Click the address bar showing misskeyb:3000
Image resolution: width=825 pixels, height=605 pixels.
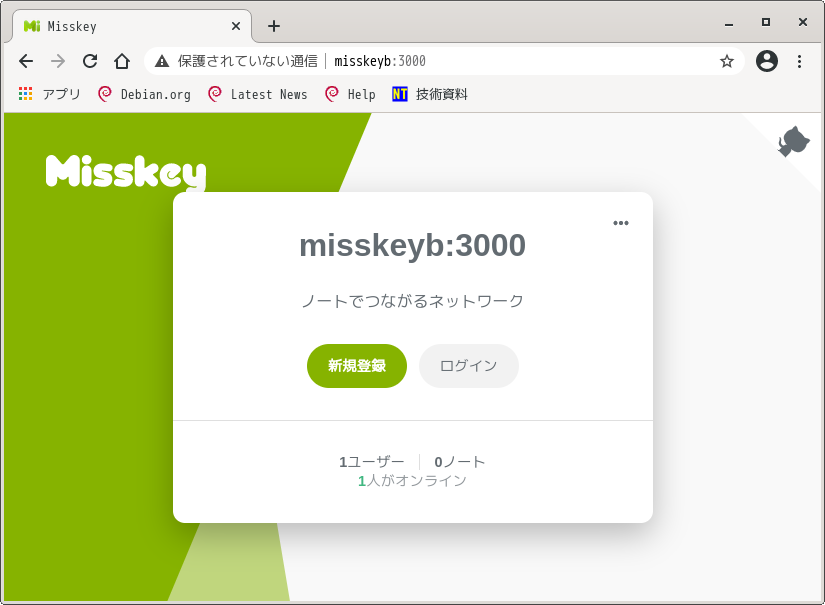tap(444, 62)
